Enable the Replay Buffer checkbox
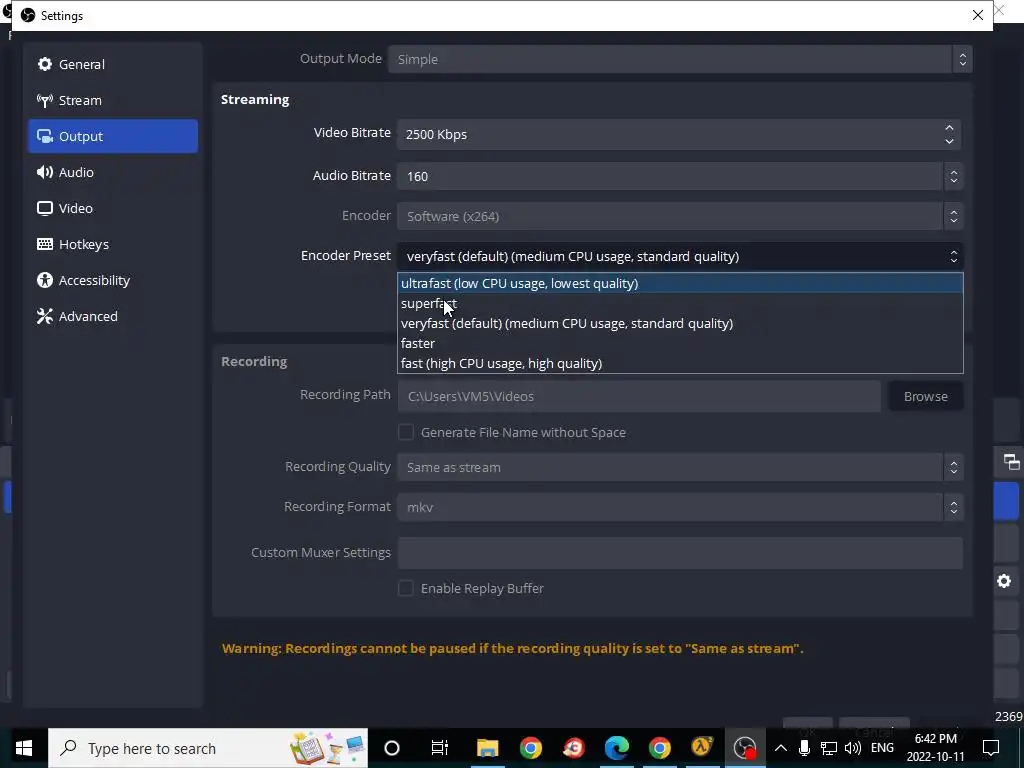Image resolution: width=1024 pixels, height=768 pixels. (x=406, y=588)
